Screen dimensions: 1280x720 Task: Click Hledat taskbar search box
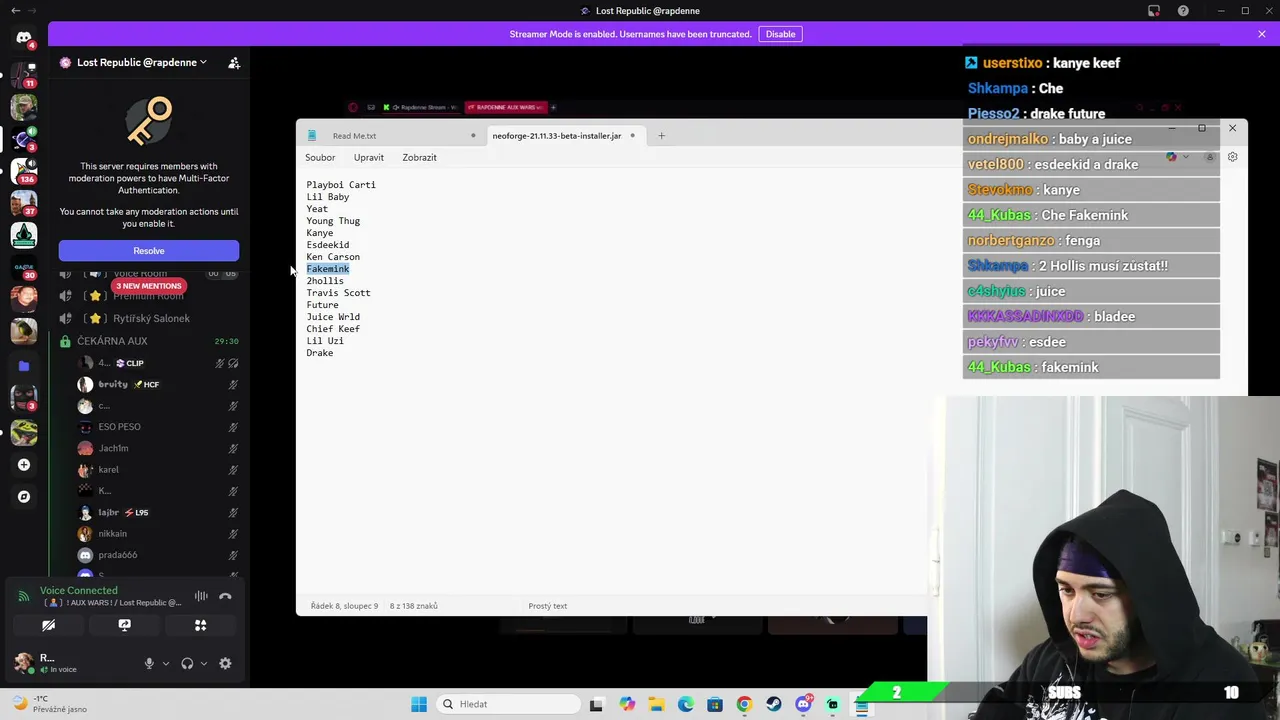pos(507,704)
